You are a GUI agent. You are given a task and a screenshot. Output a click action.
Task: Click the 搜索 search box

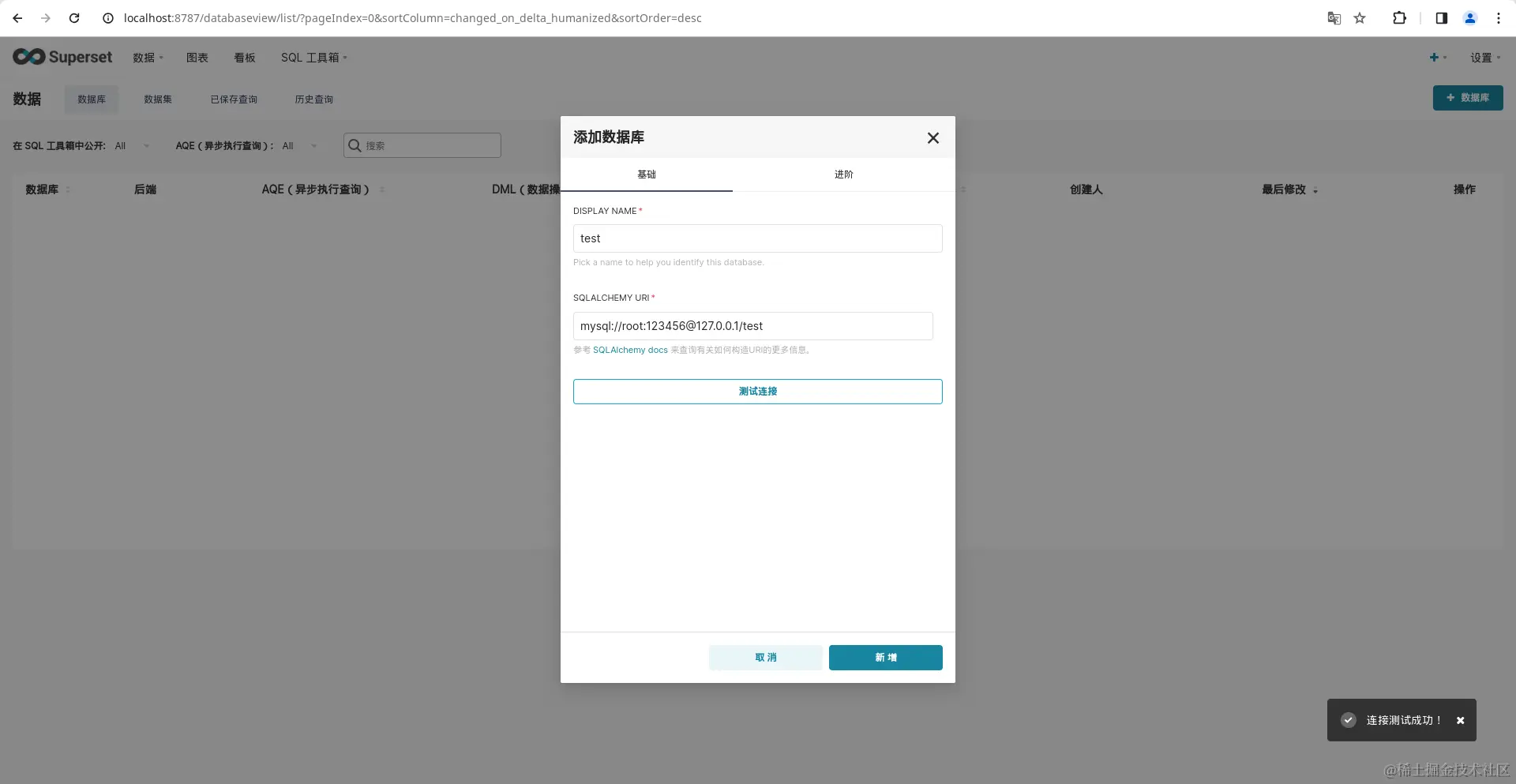(422, 145)
